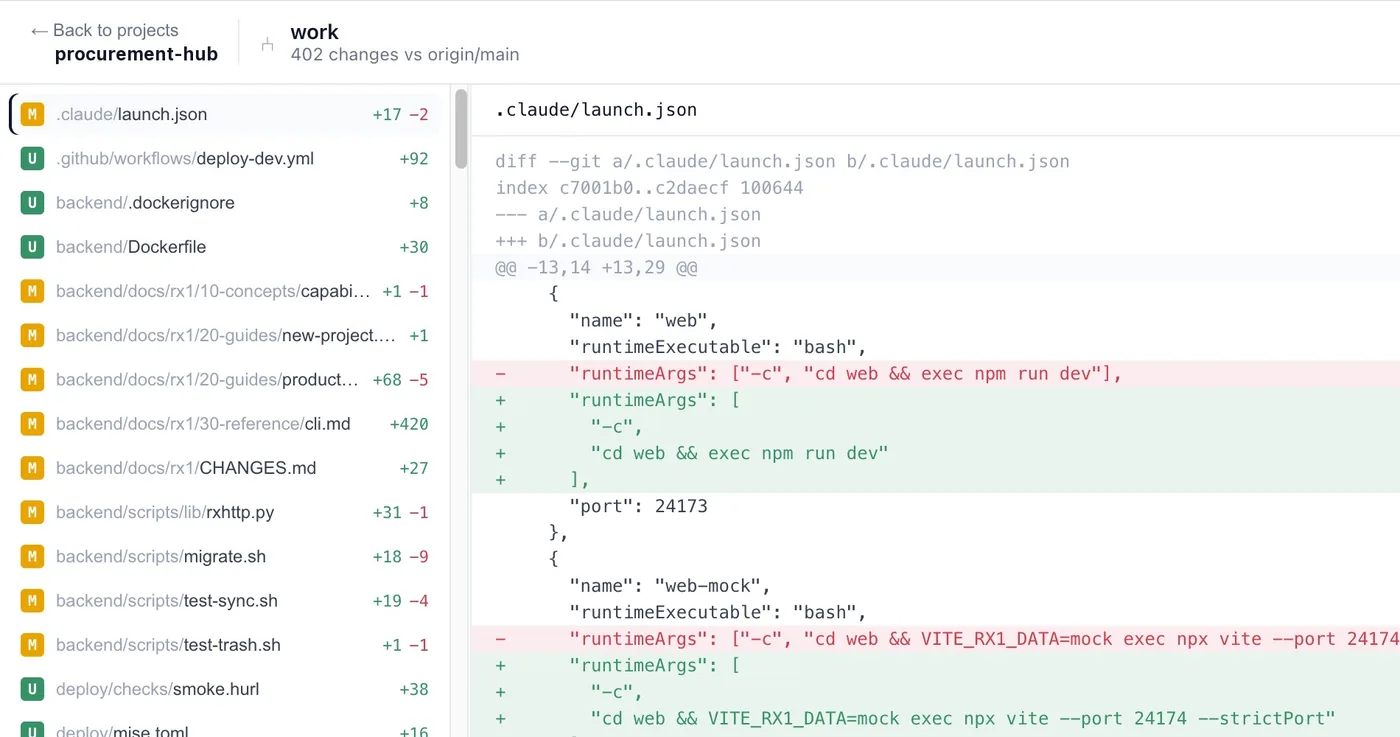Click the 'procurement-hub' project name
Viewport: 1400px width, 737px height.
click(136, 54)
